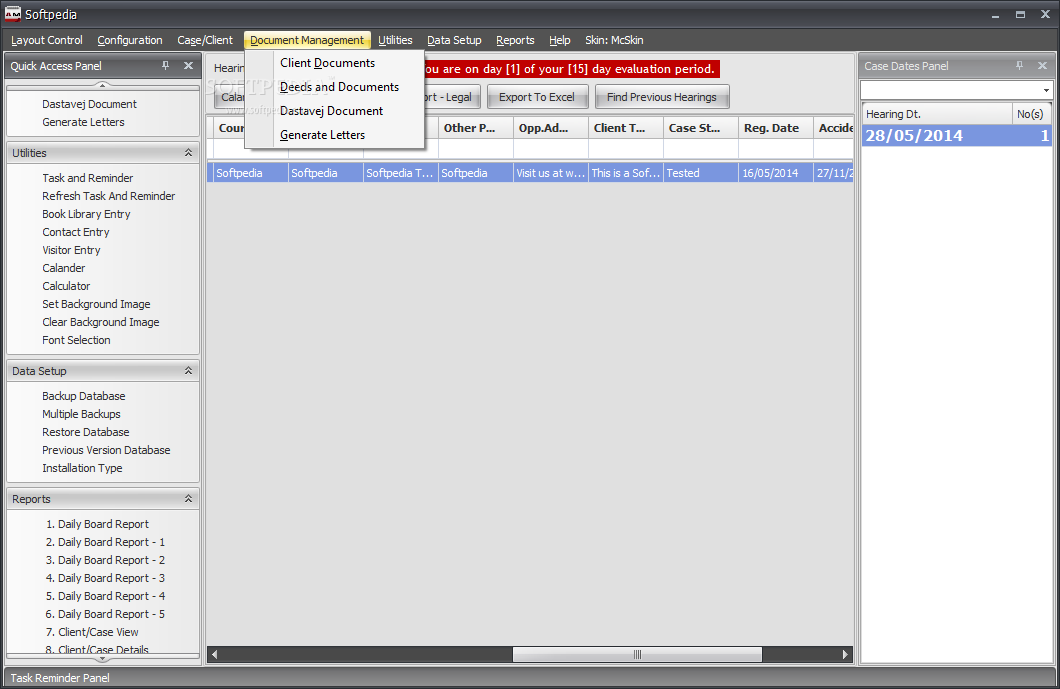This screenshot has width=1060, height=689.
Task: Open the Case/Client menu
Action: tap(205, 40)
